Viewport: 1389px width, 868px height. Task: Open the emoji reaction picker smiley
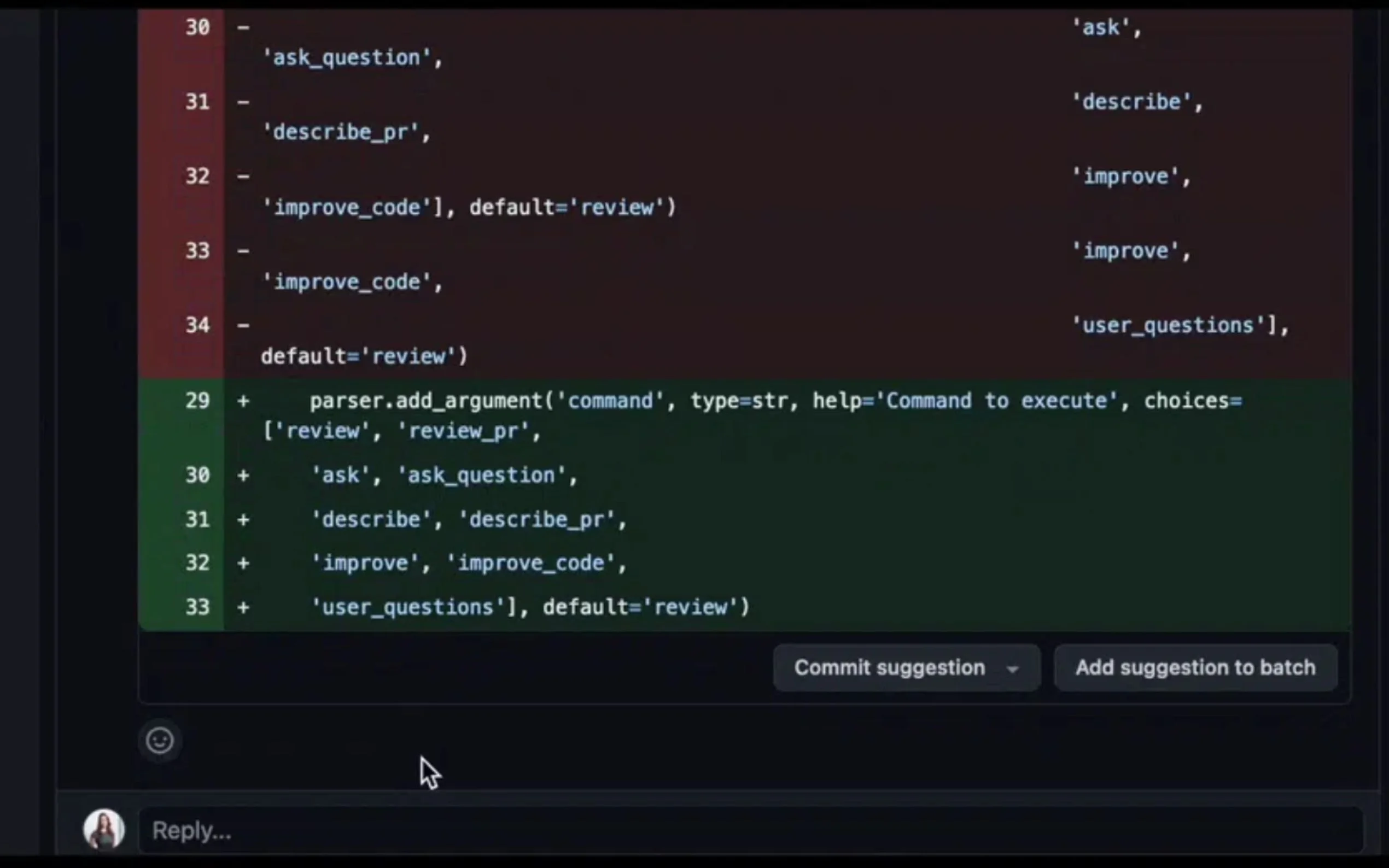point(160,740)
